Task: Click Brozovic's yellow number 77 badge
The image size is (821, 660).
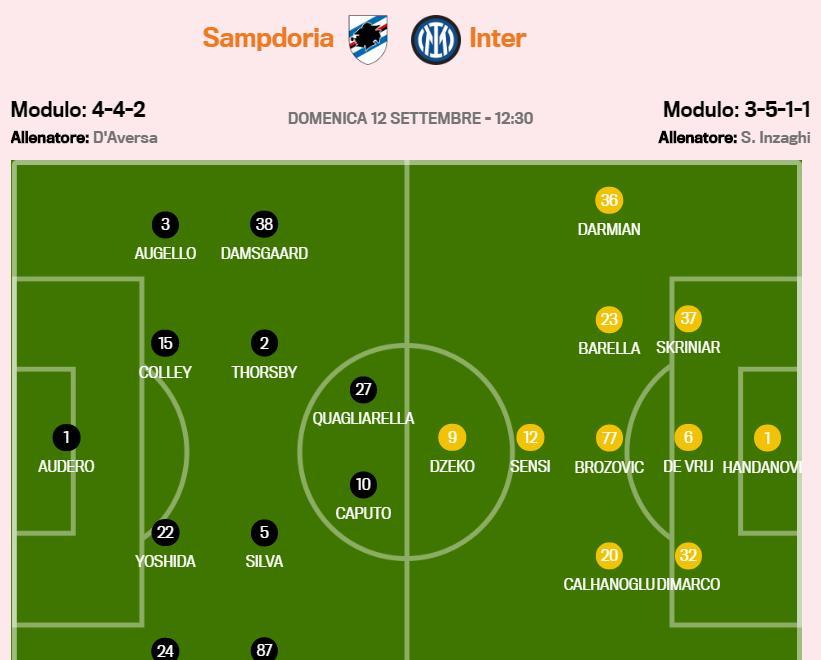Action: pyautogui.click(x=609, y=438)
